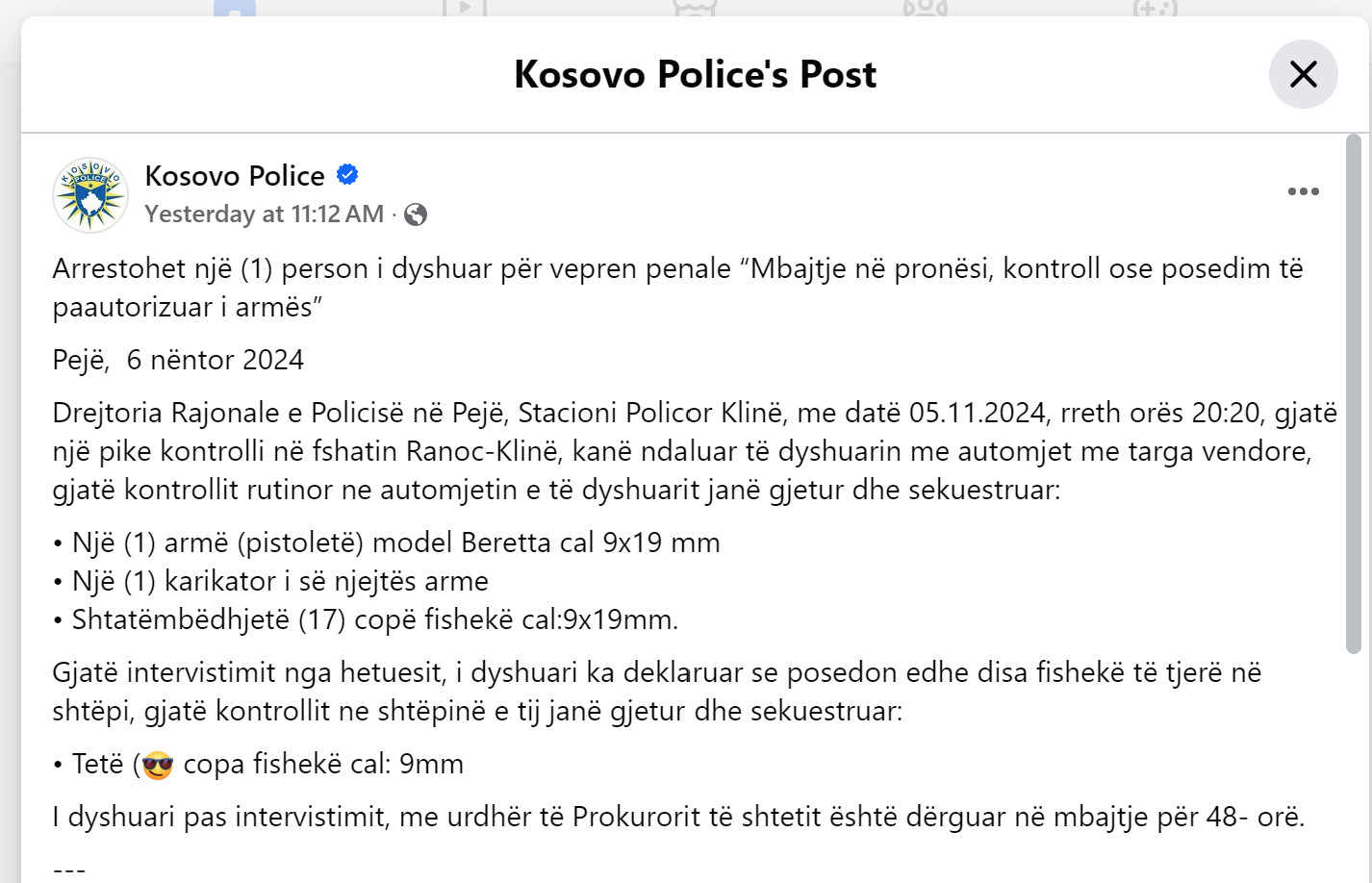Click the Beretta cal 9x19 mm bullet line
Viewport: 1372px width, 883px height.
387,542
